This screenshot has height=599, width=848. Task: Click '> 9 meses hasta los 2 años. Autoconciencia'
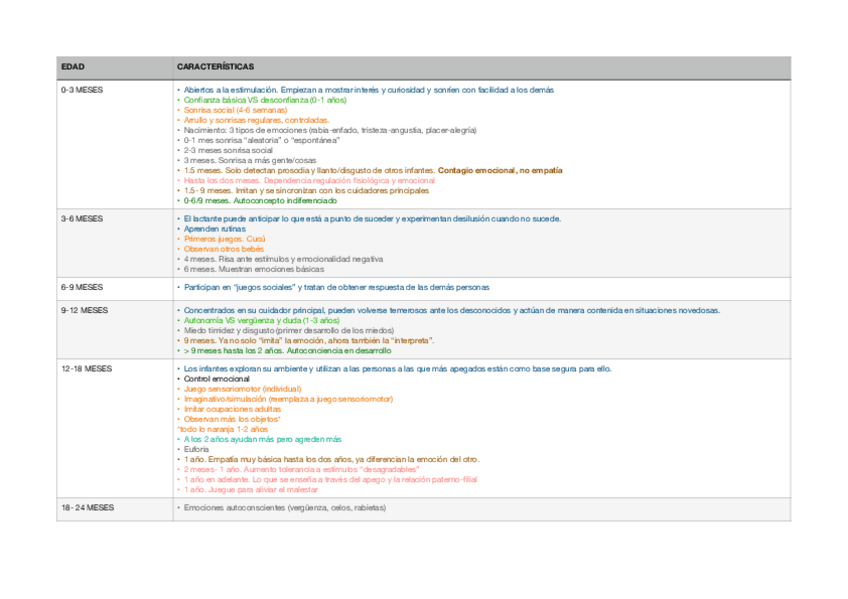287,351
